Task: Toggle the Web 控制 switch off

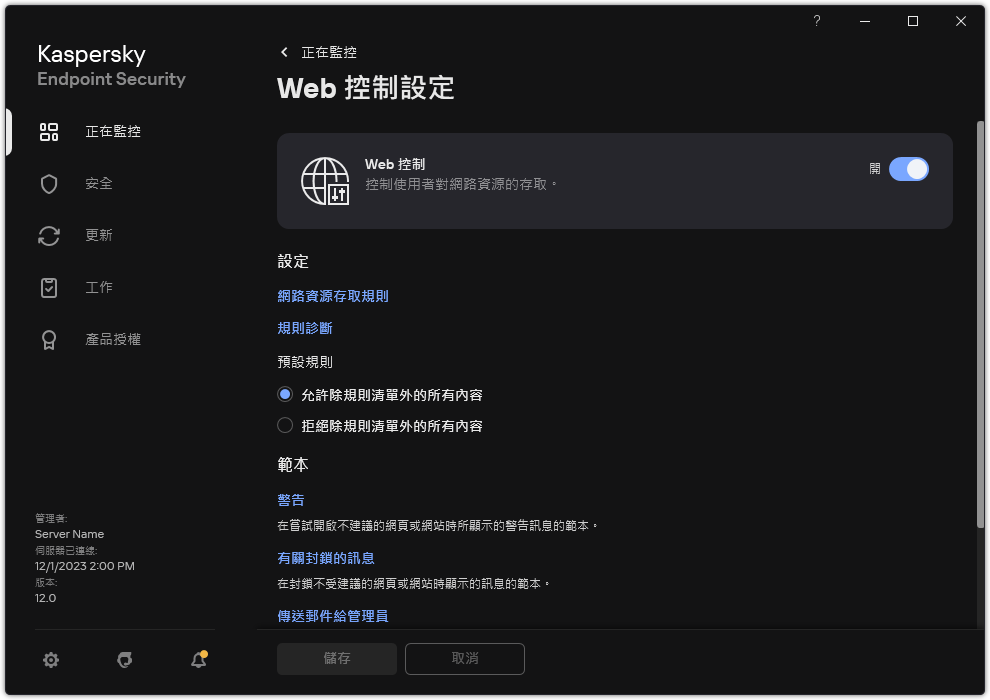Action: coord(909,169)
